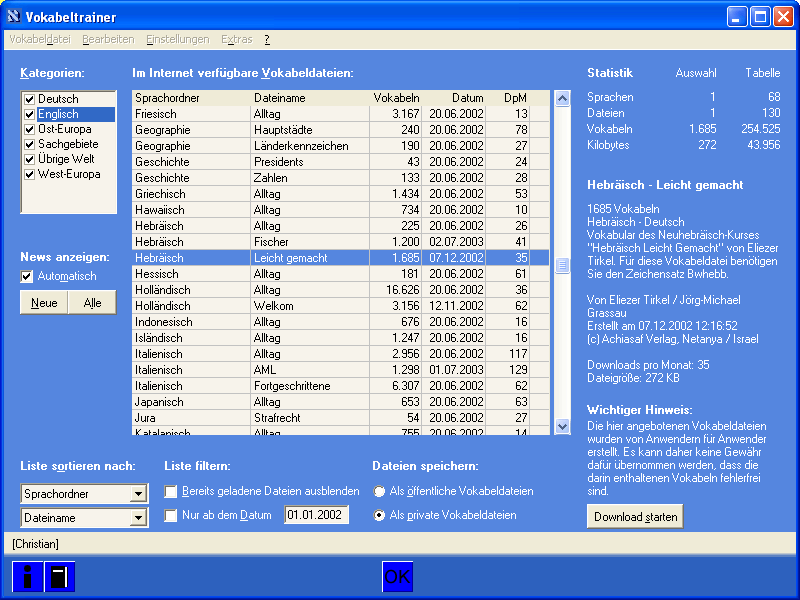Click the blue info icon at bottom left
Screen dimensions: 800x600
(x=27, y=577)
